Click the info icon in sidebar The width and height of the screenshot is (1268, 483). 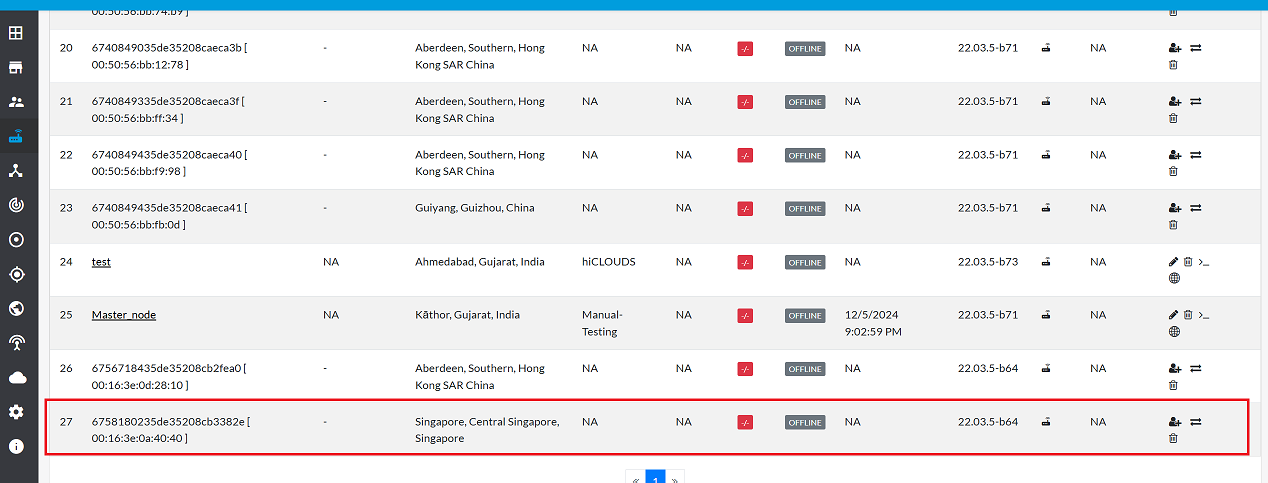(x=16, y=446)
